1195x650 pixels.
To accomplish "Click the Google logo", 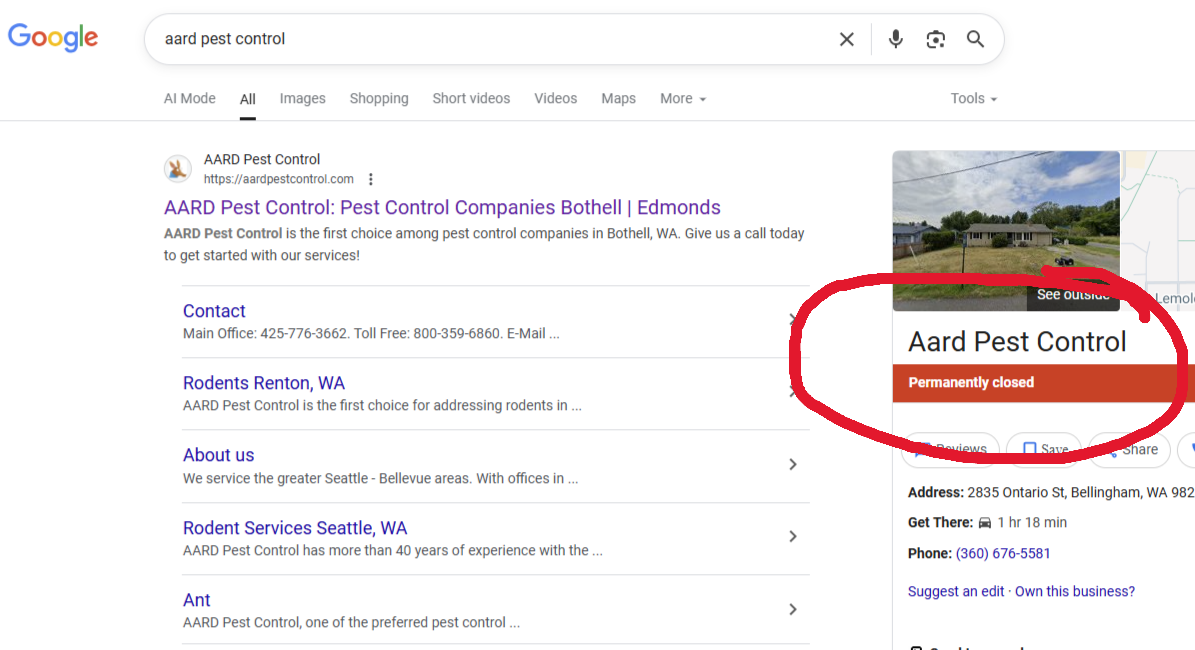I will [x=53, y=38].
